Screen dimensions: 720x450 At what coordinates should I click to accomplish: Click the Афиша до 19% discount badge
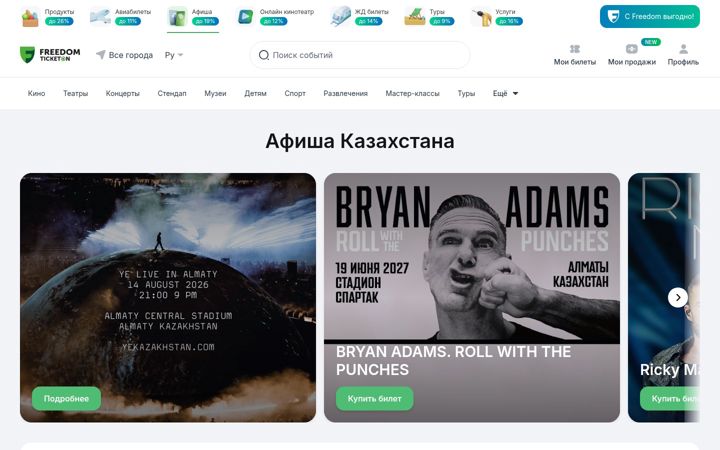pos(205,21)
